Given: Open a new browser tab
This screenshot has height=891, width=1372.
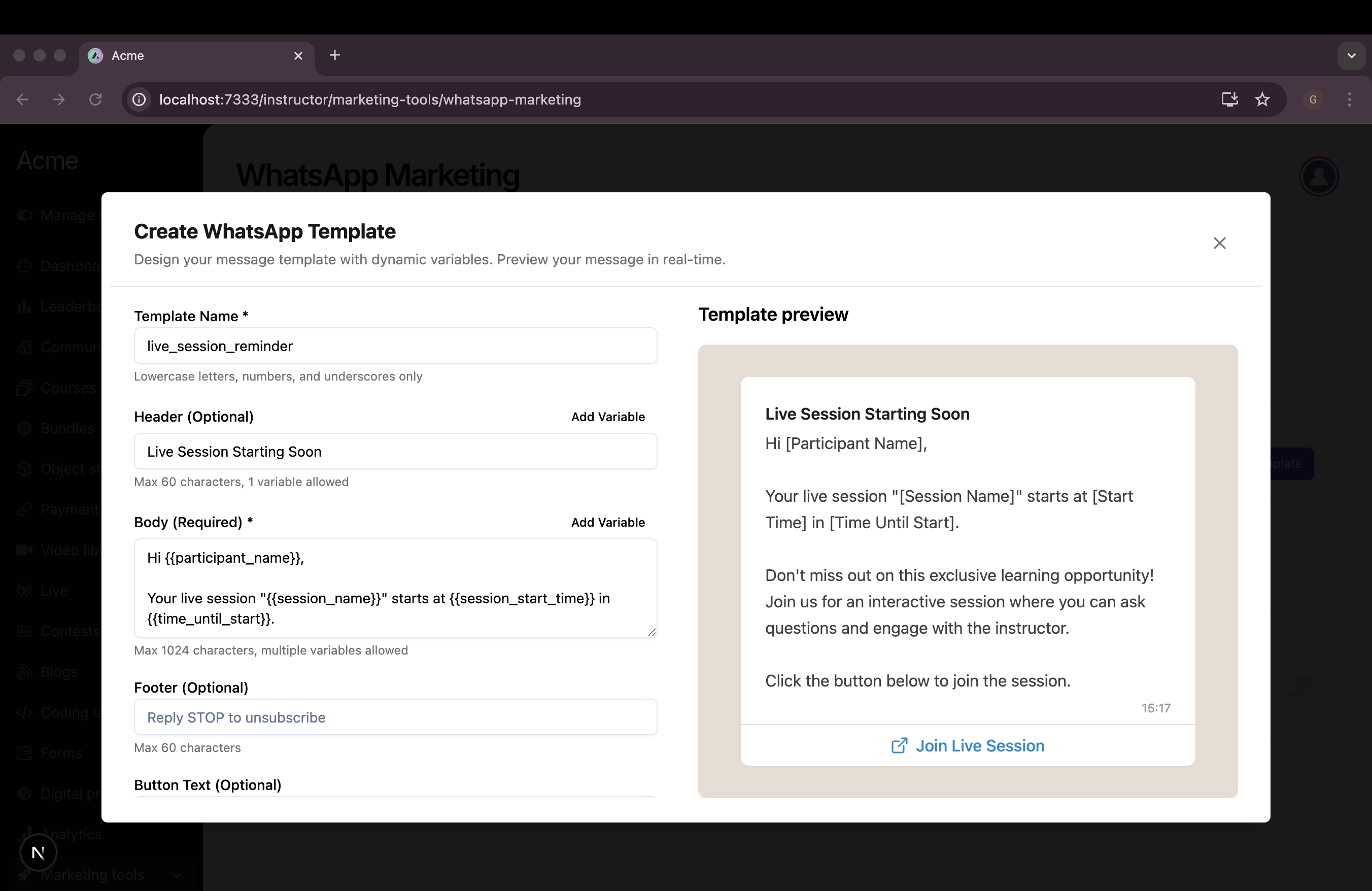Looking at the screenshot, I should (x=335, y=55).
